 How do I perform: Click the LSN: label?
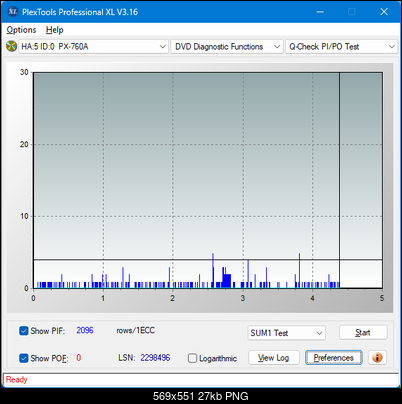[x=126, y=358]
